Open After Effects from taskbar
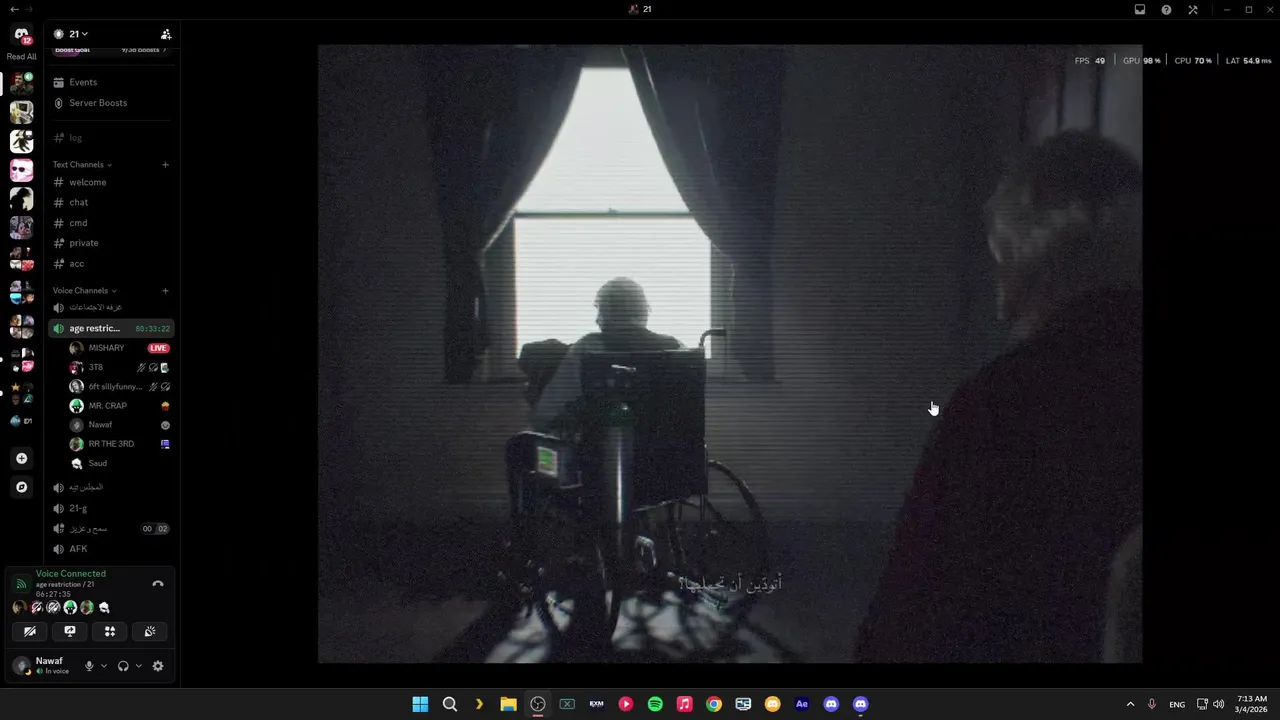 coord(801,704)
